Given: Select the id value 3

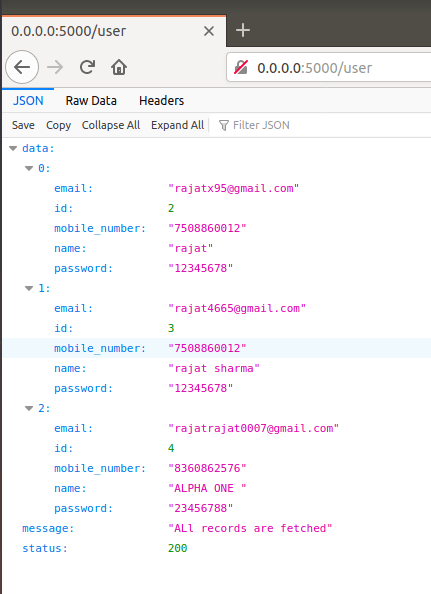Looking at the screenshot, I should 171,328.
